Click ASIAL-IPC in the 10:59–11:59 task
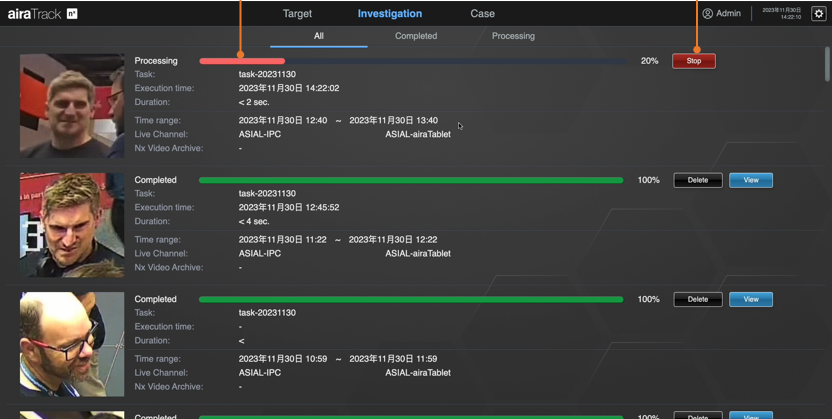This screenshot has width=832, height=419. (260, 373)
